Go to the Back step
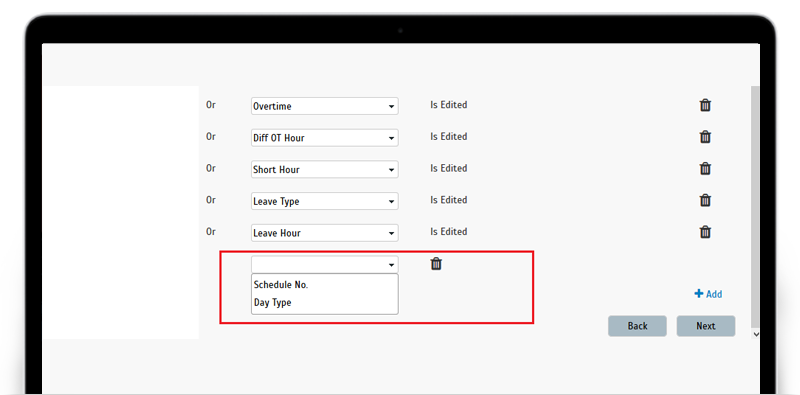The image size is (800, 395). tap(637, 326)
